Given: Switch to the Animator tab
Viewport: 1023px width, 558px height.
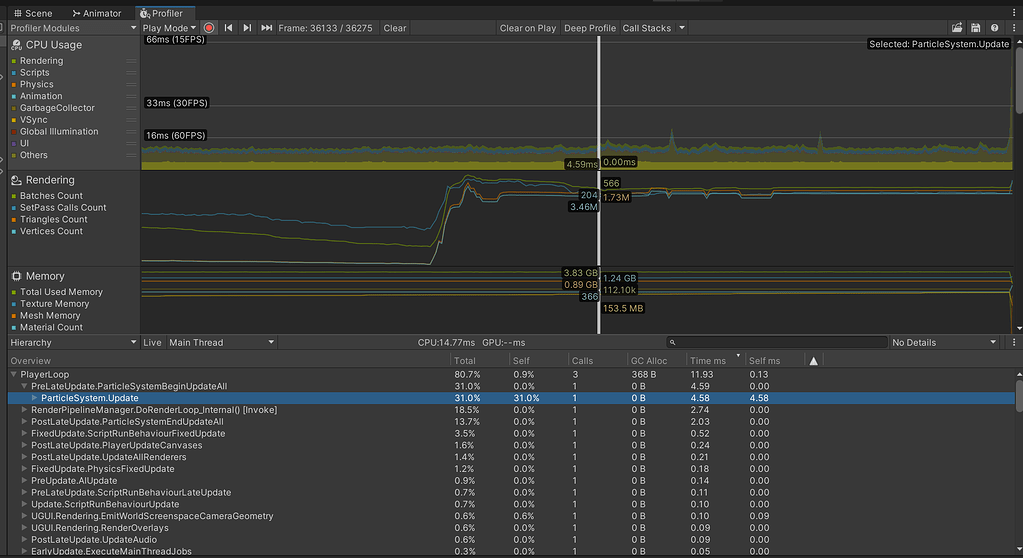Looking at the screenshot, I should pos(97,13).
